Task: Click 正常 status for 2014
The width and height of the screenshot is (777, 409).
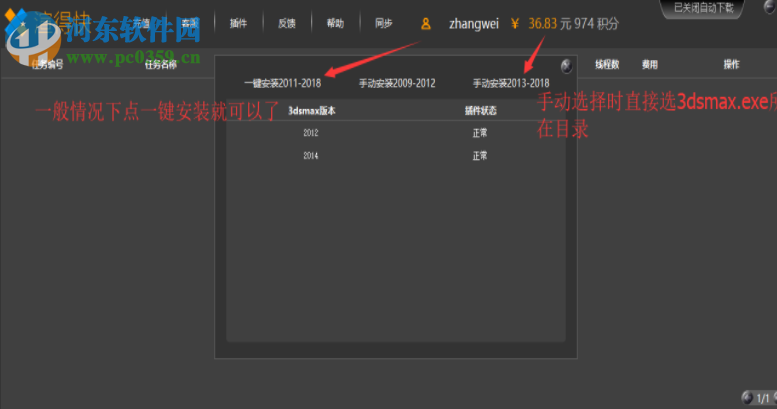Action: 480,156
